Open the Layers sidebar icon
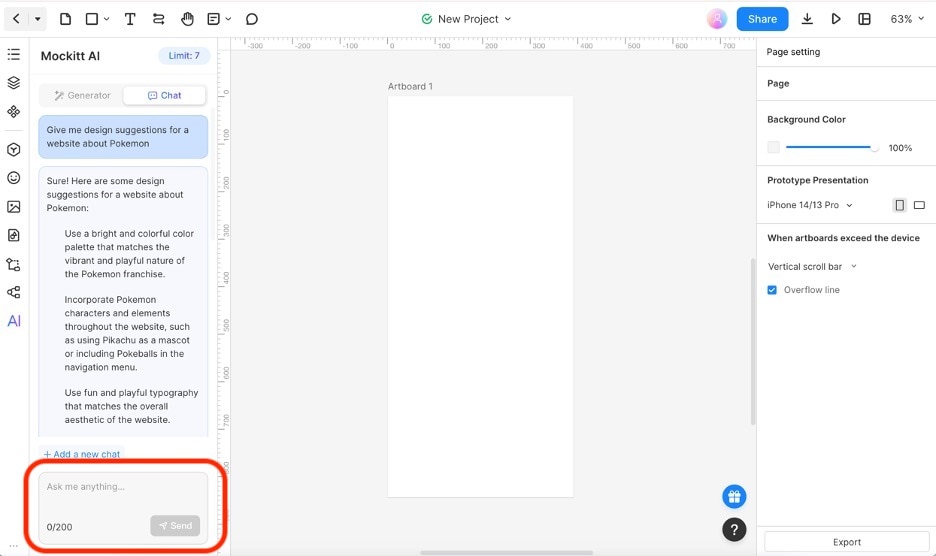The width and height of the screenshot is (936, 556). click(14, 82)
